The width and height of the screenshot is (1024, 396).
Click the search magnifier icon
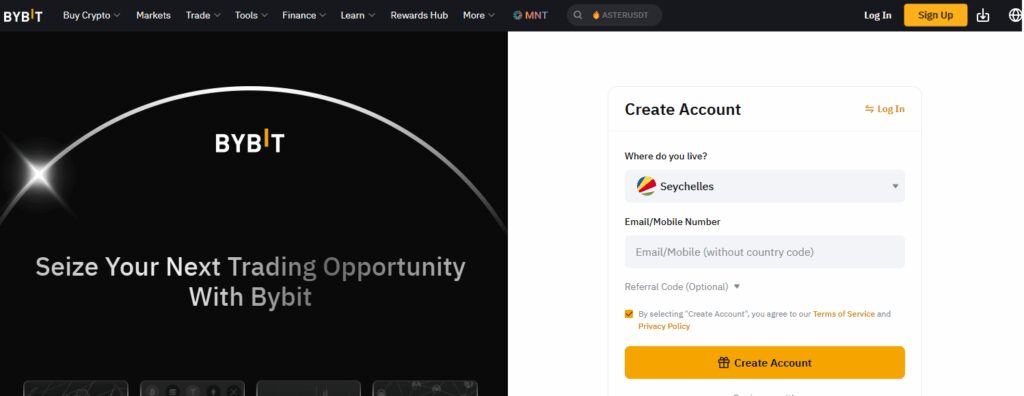click(578, 15)
